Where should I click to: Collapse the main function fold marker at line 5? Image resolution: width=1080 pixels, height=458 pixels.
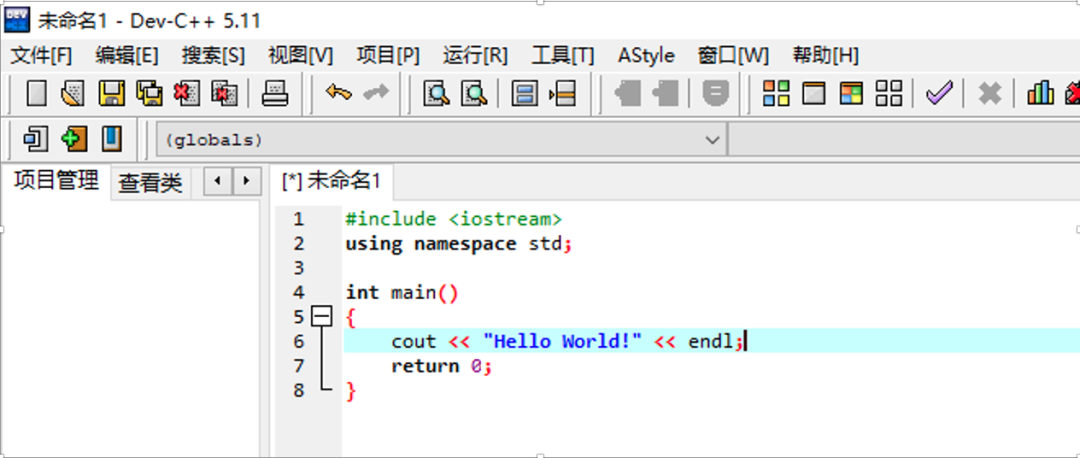pyautogui.click(x=322, y=317)
